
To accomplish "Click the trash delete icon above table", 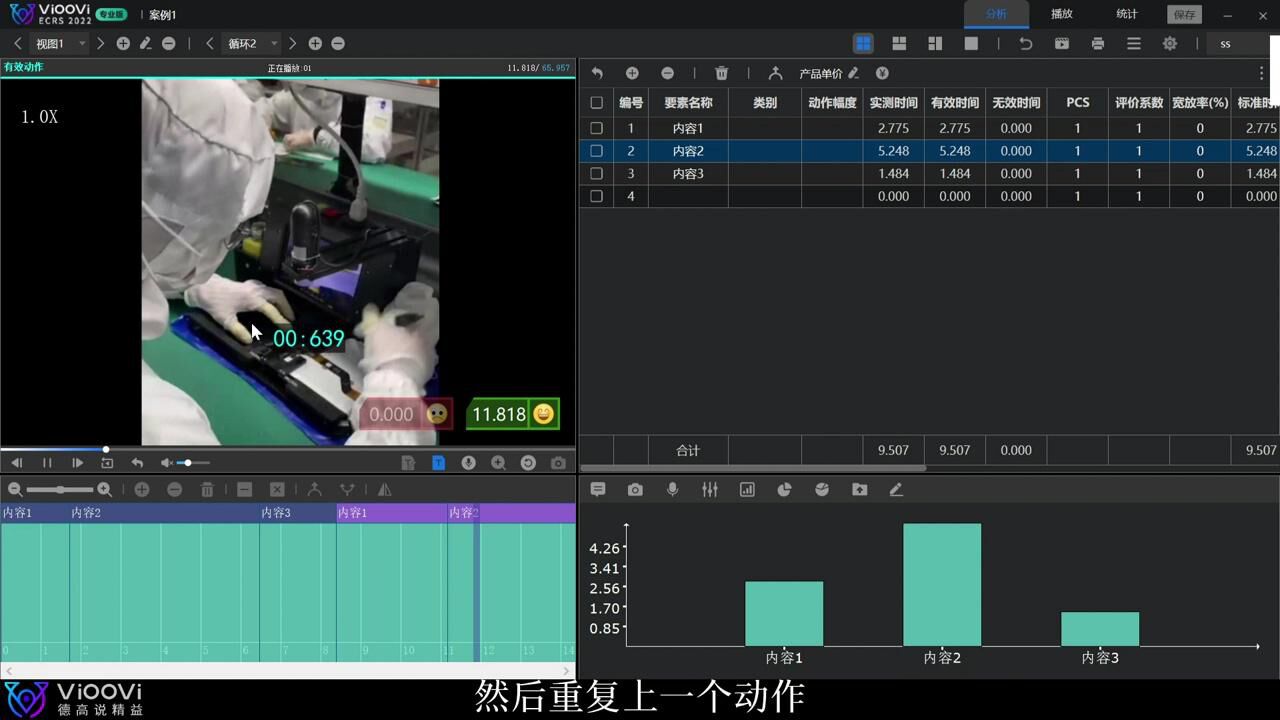I will point(721,73).
